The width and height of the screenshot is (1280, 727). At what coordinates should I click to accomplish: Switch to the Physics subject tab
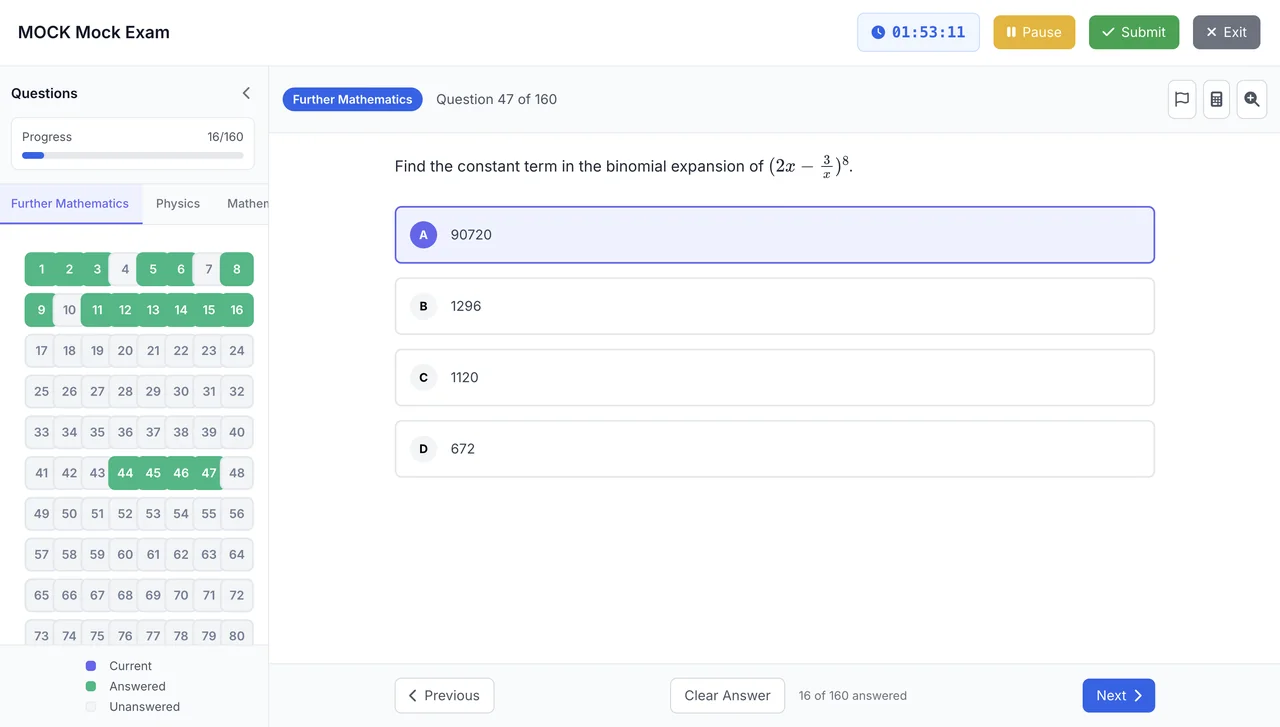pos(178,203)
